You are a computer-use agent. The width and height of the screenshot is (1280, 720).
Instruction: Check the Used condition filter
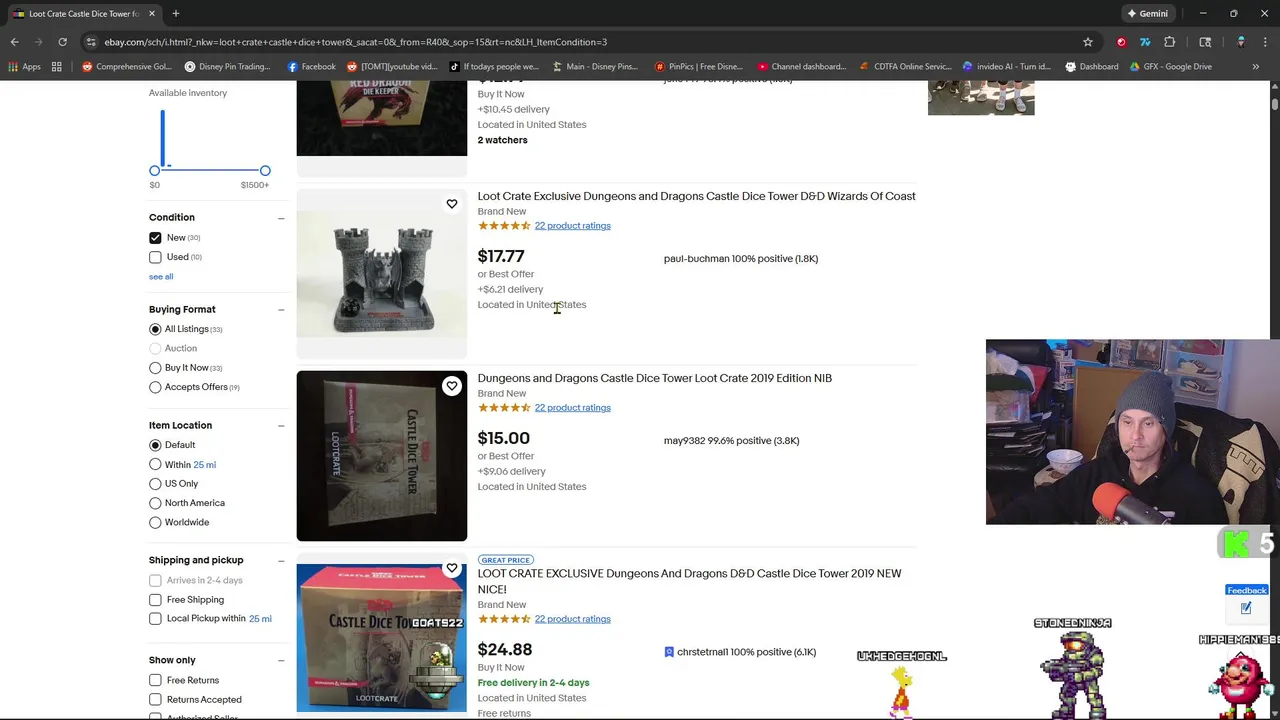tap(155, 257)
